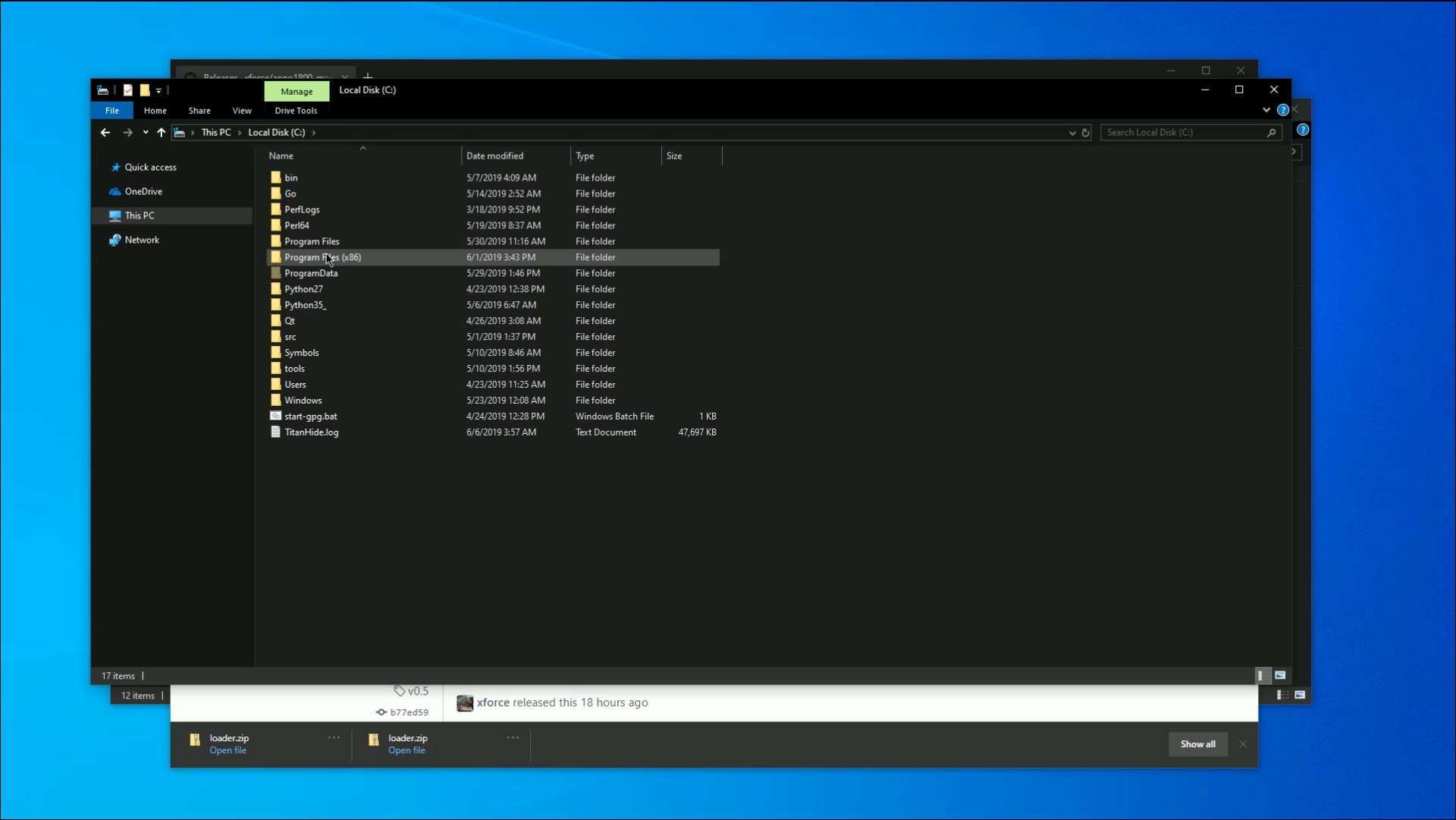The width and height of the screenshot is (1456, 820).
Task: Click the search icon in toolbar
Action: coord(1270,132)
